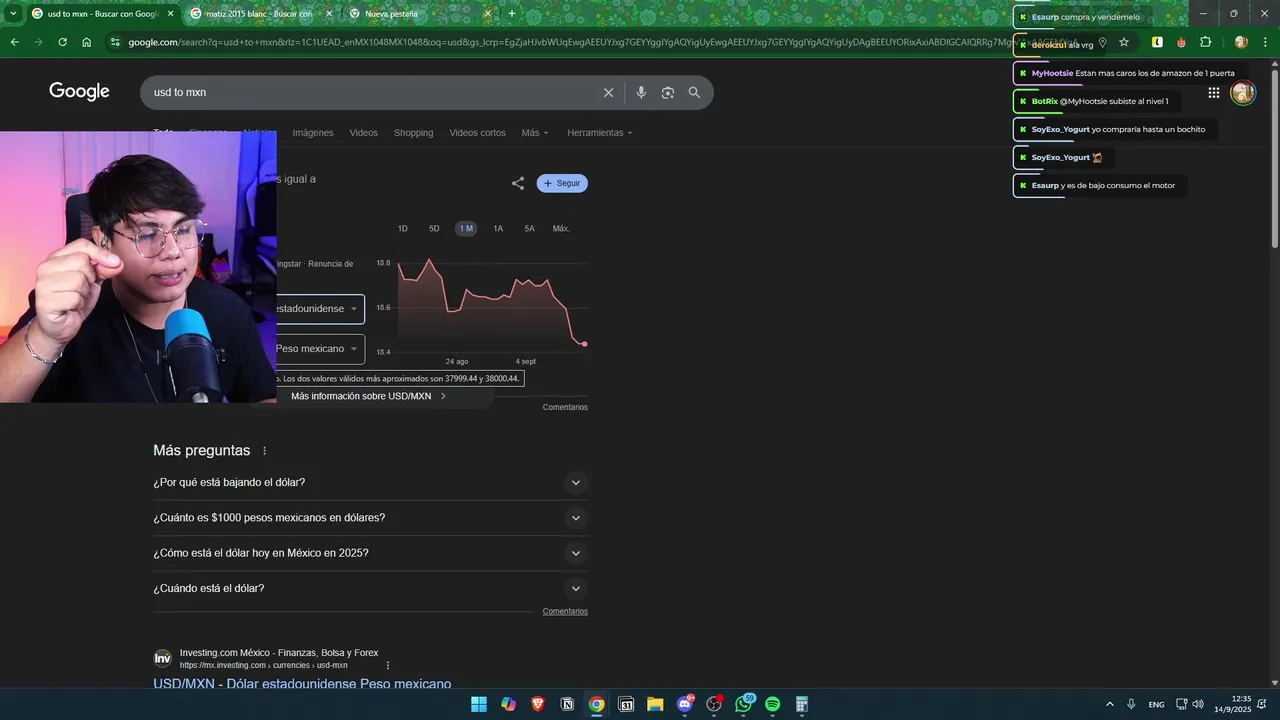Image resolution: width=1280 pixels, height=720 pixels.
Task: Open volume settings in the system tray
Action: pos(1198,704)
